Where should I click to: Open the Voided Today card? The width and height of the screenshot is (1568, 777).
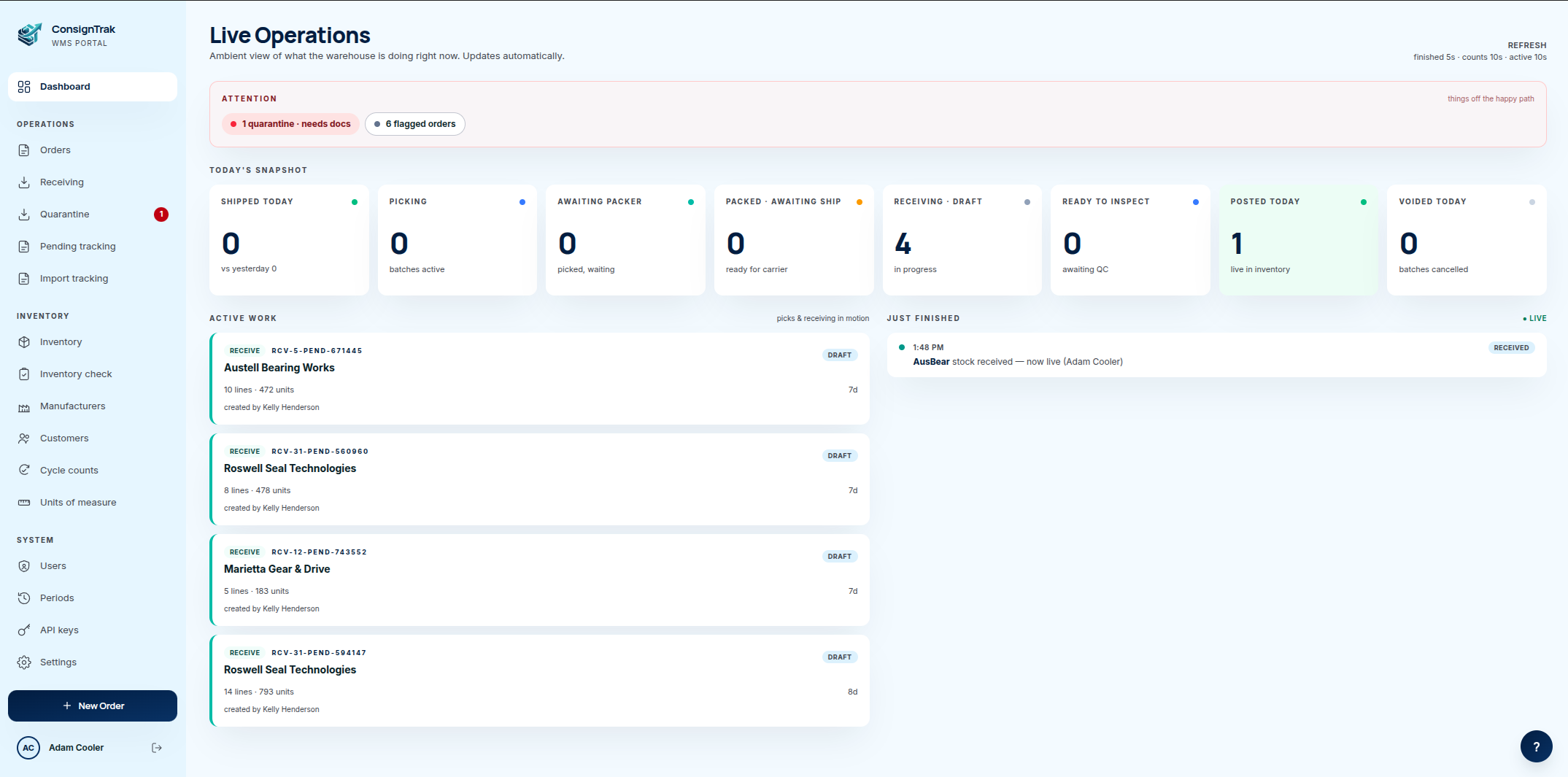pos(1467,240)
